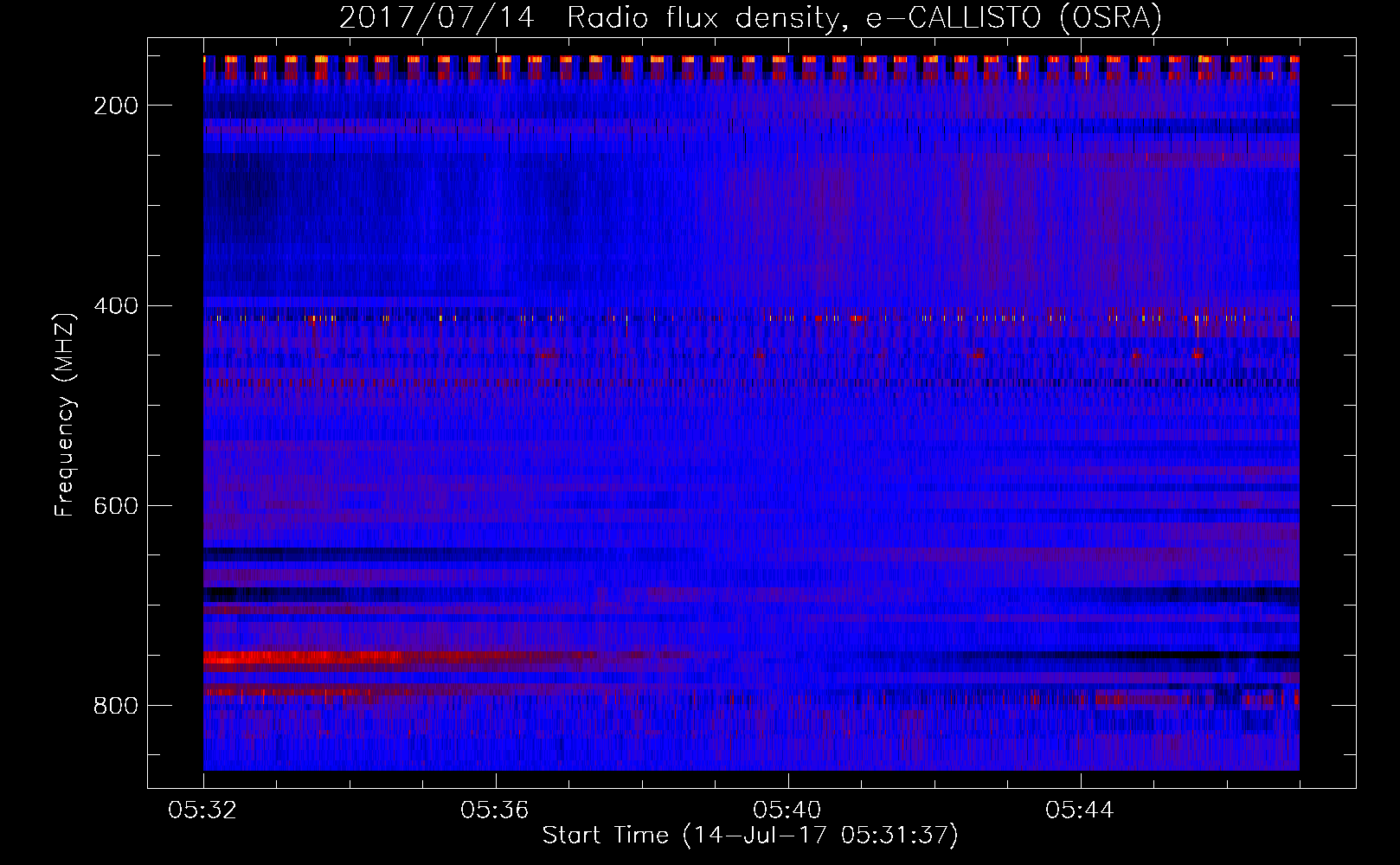This screenshot has width=1400, height=865.
Task: Click the 'Start Time (14-Jul-17 05:31:37)' label
Action: pyautogui.click(x=750, y=836)
